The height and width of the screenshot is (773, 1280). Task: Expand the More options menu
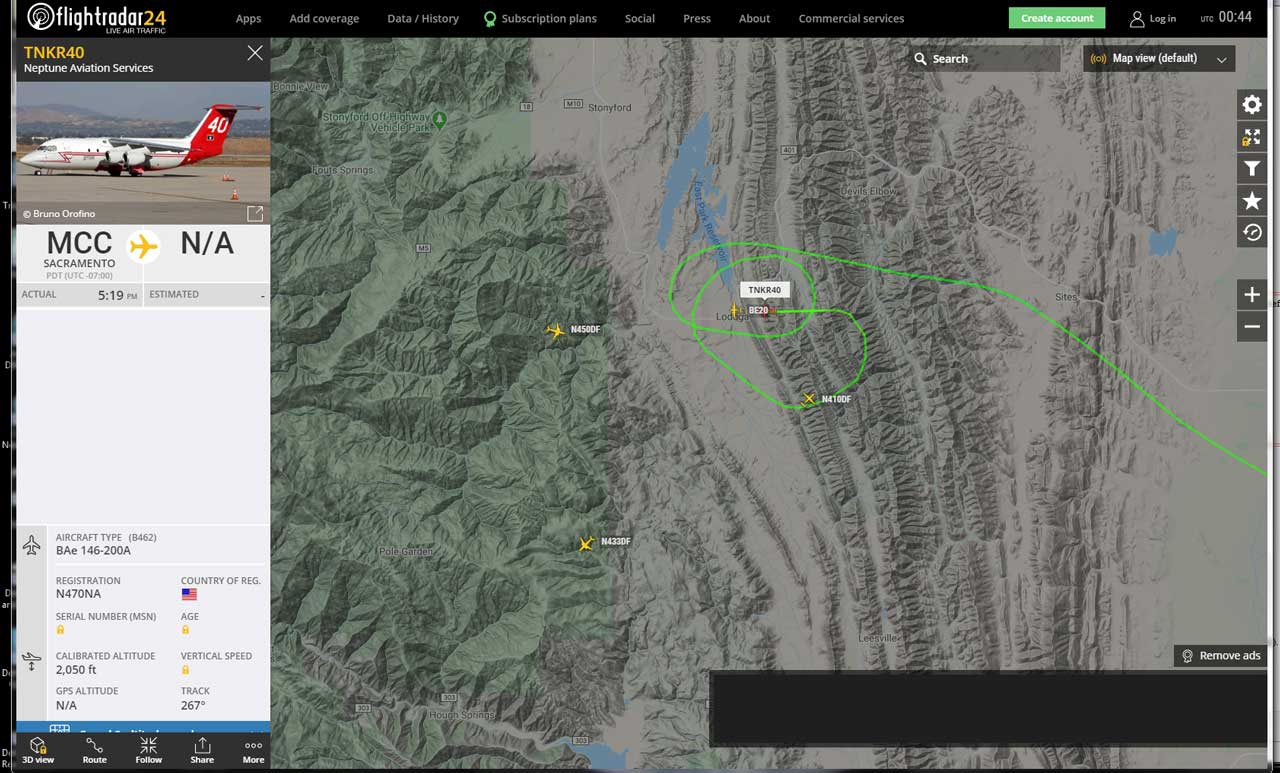254,751
